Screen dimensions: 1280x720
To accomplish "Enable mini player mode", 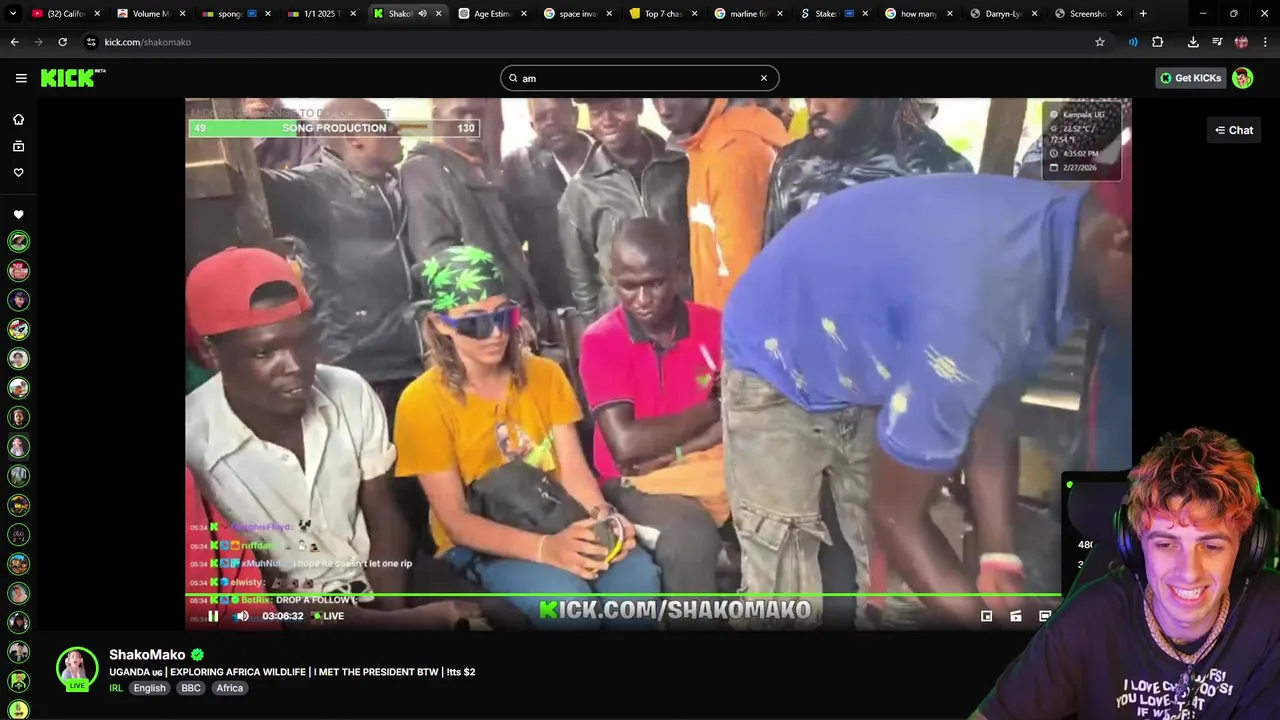I will 986,616.
